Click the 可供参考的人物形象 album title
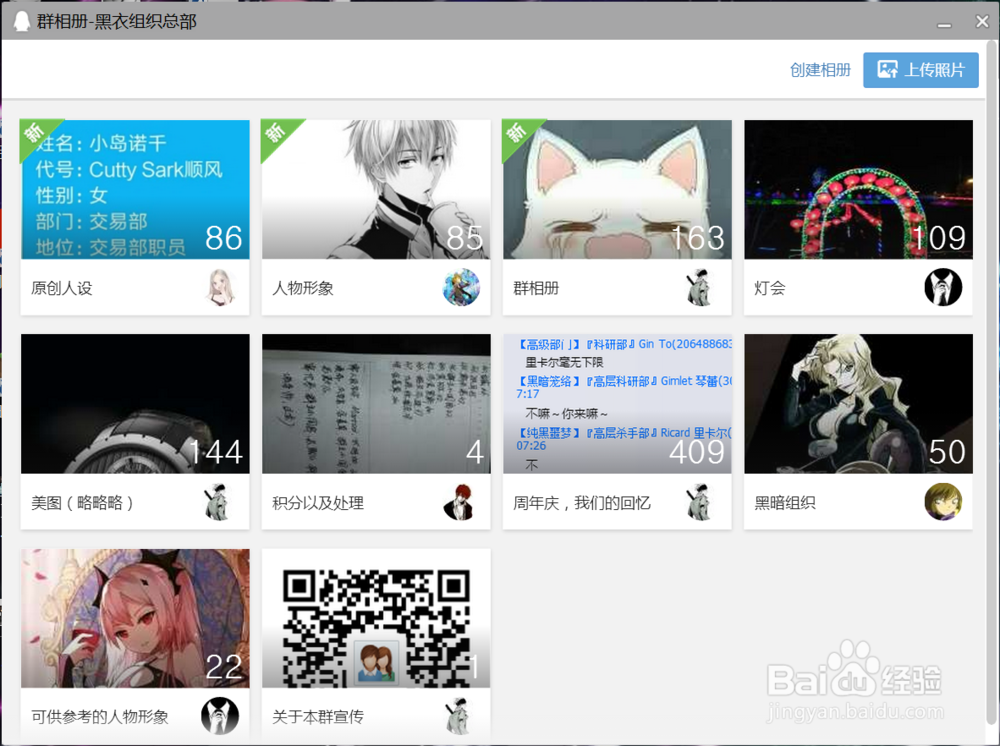1000x746 pixels. point(99,717)
